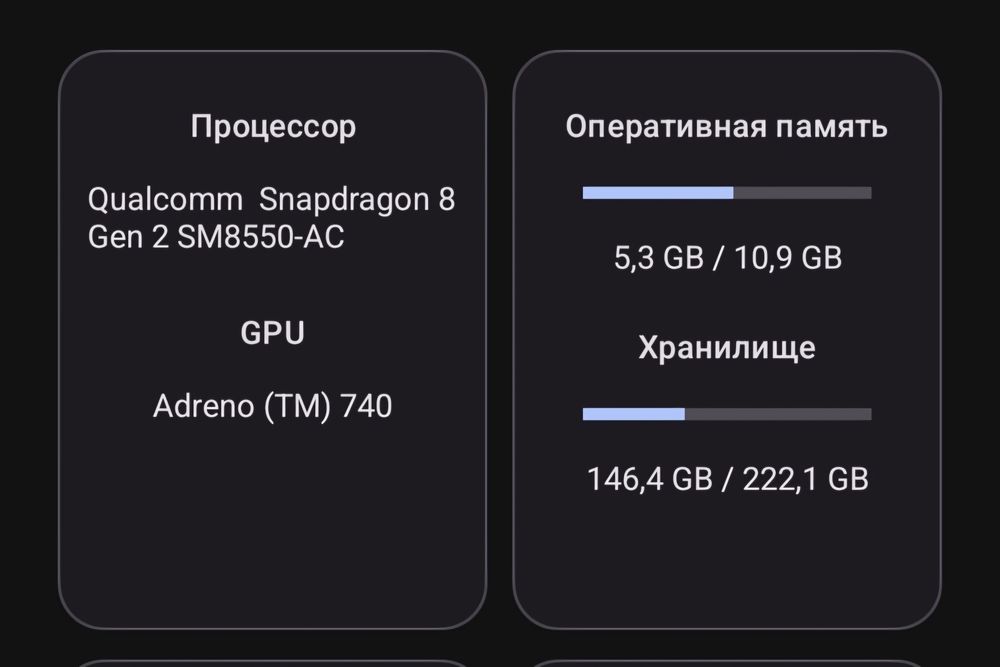The image size is (1000, 667).
Task: Tap the Gen 2 SM8550-AC model line
Action: click(216, 238)
